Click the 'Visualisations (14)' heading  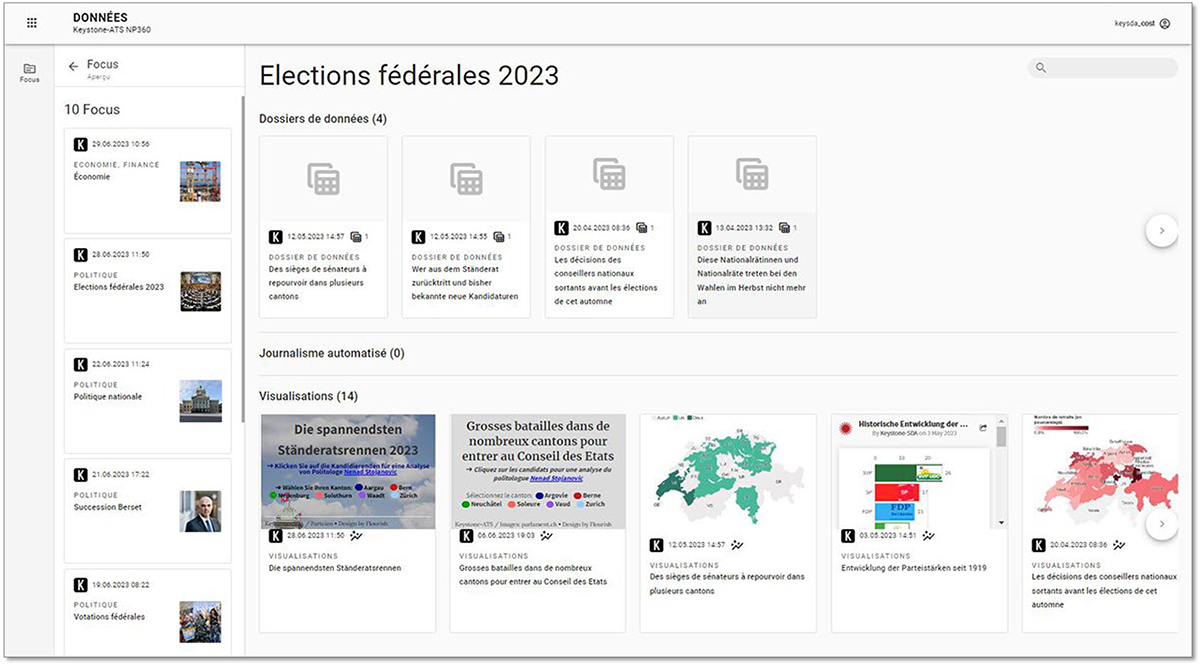pos(308,396)
